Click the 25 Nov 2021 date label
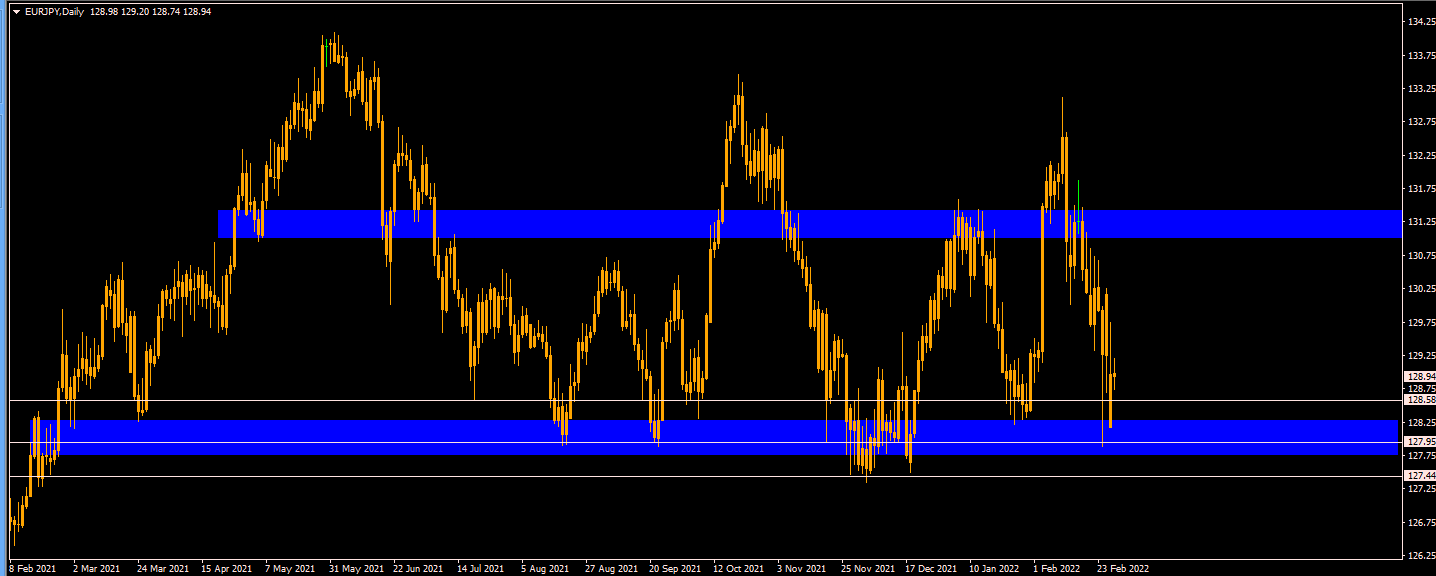The image size is (1436, 576). tap(866, 568)
